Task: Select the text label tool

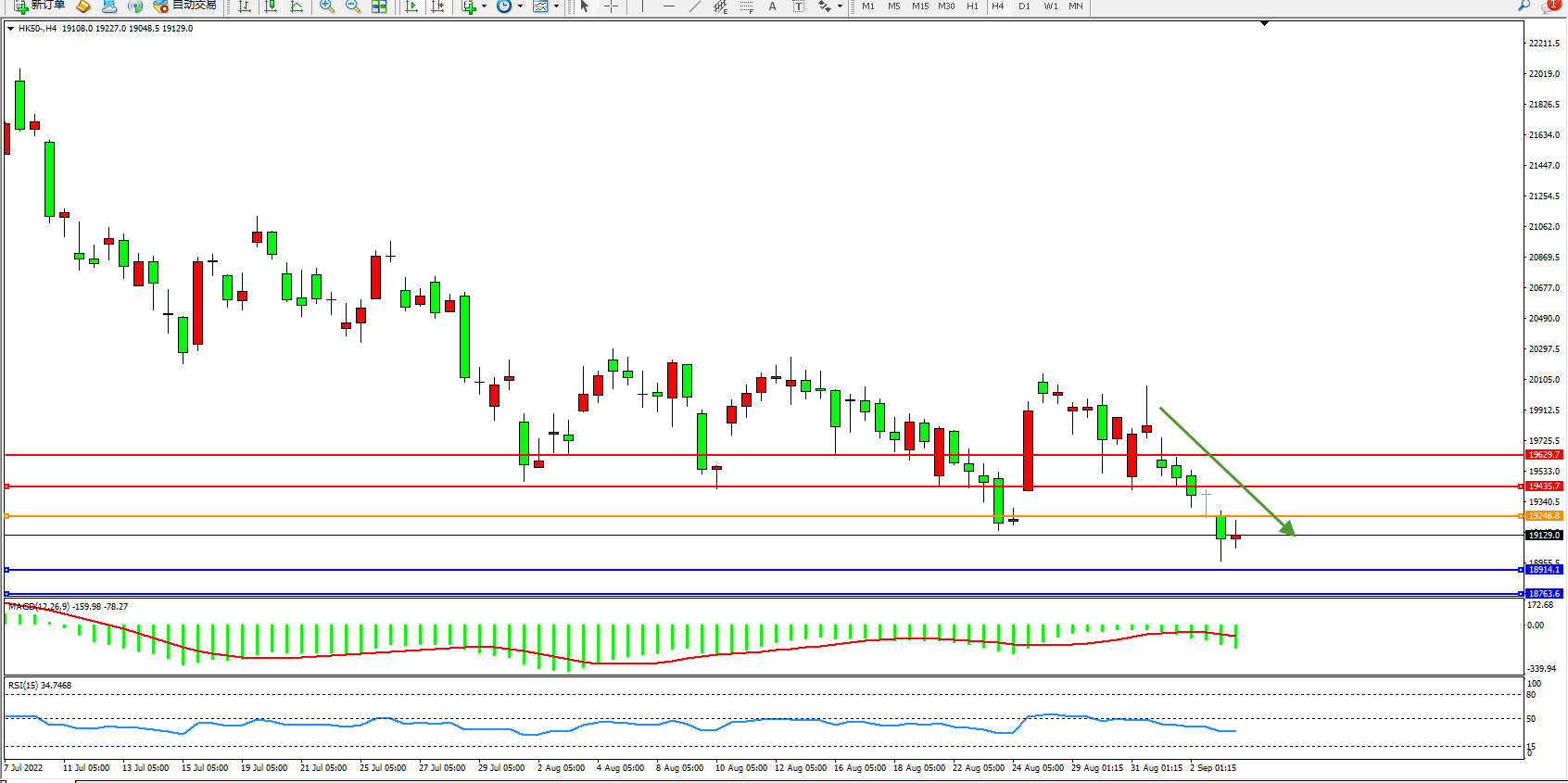Action: pyautogui.click(x=799, y=6)
